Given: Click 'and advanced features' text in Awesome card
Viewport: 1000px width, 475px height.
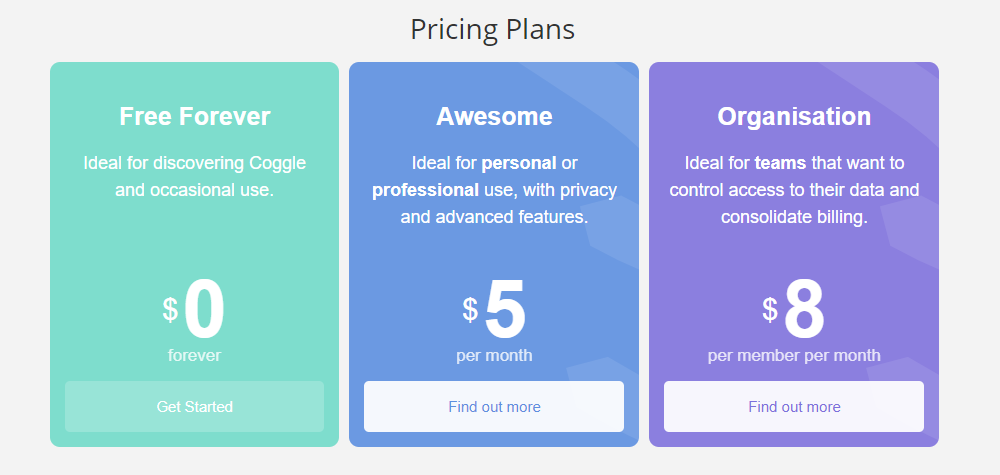Looking at the screenshot, I should pyautogui.click(x=494, y=216).
